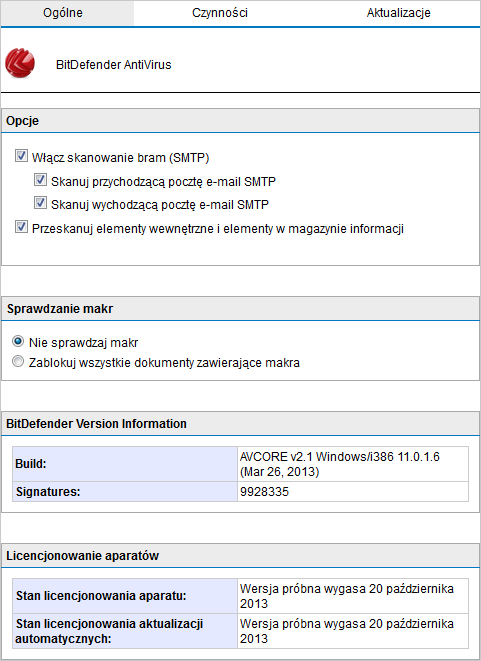Screen dimensions: 481x661
Task: Click the BitDefender red logo icon
Action: pyautogui.click(x=20, y=63)
